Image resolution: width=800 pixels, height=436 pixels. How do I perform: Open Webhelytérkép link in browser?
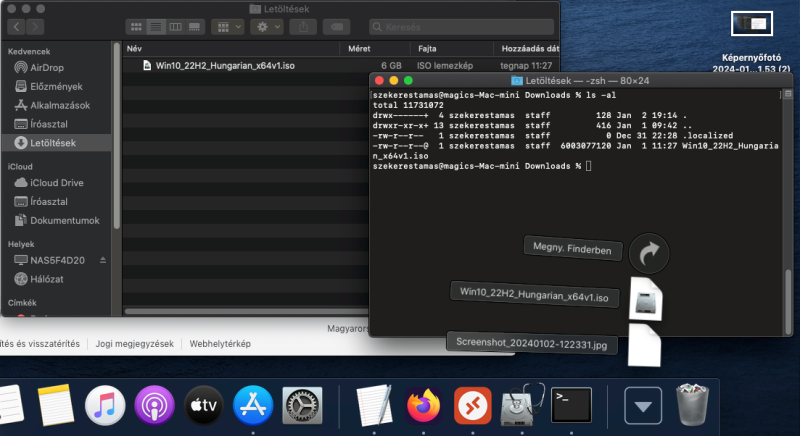coord(220,344)
